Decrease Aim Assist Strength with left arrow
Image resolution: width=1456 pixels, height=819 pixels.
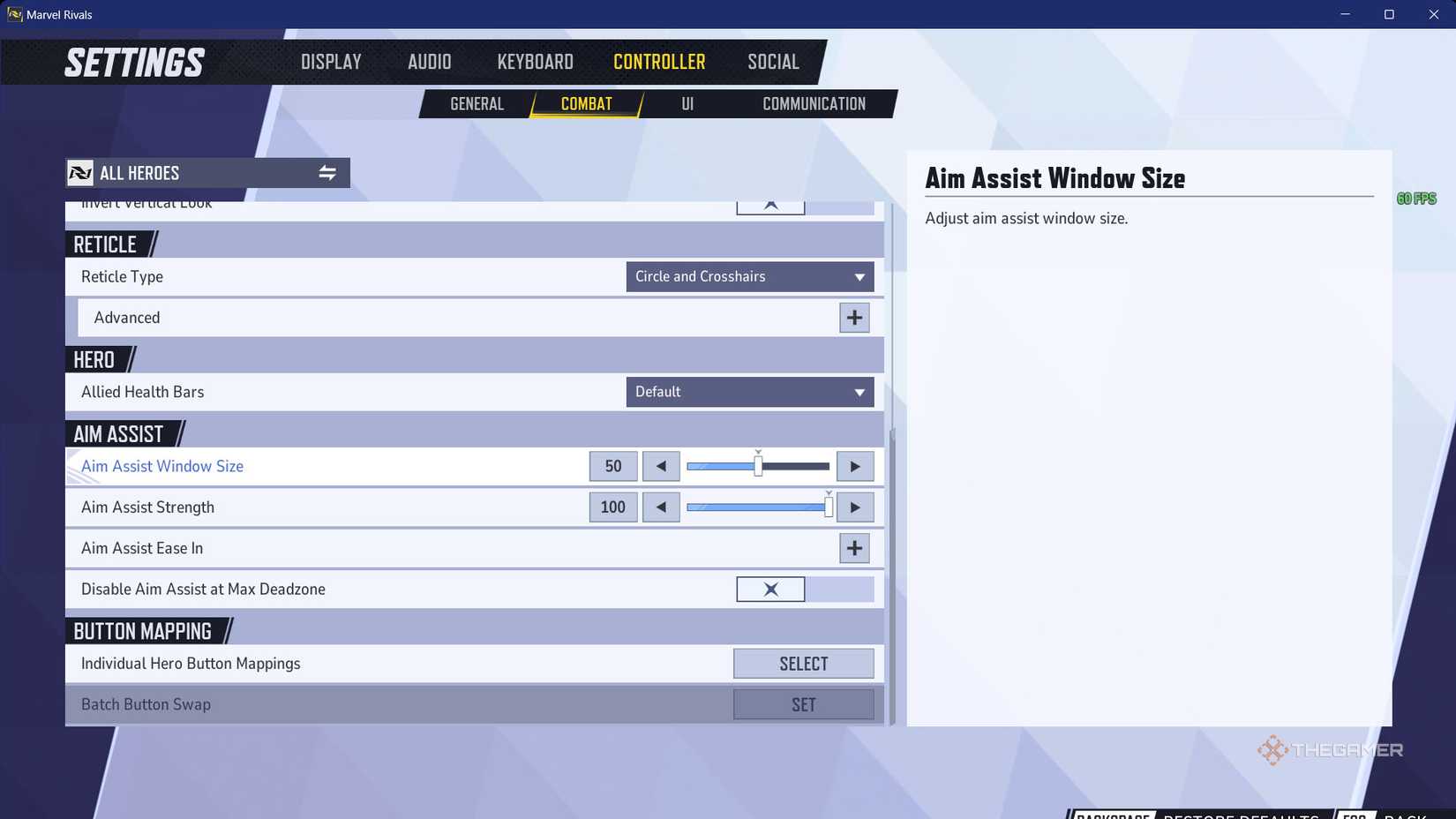coord(661,507)
